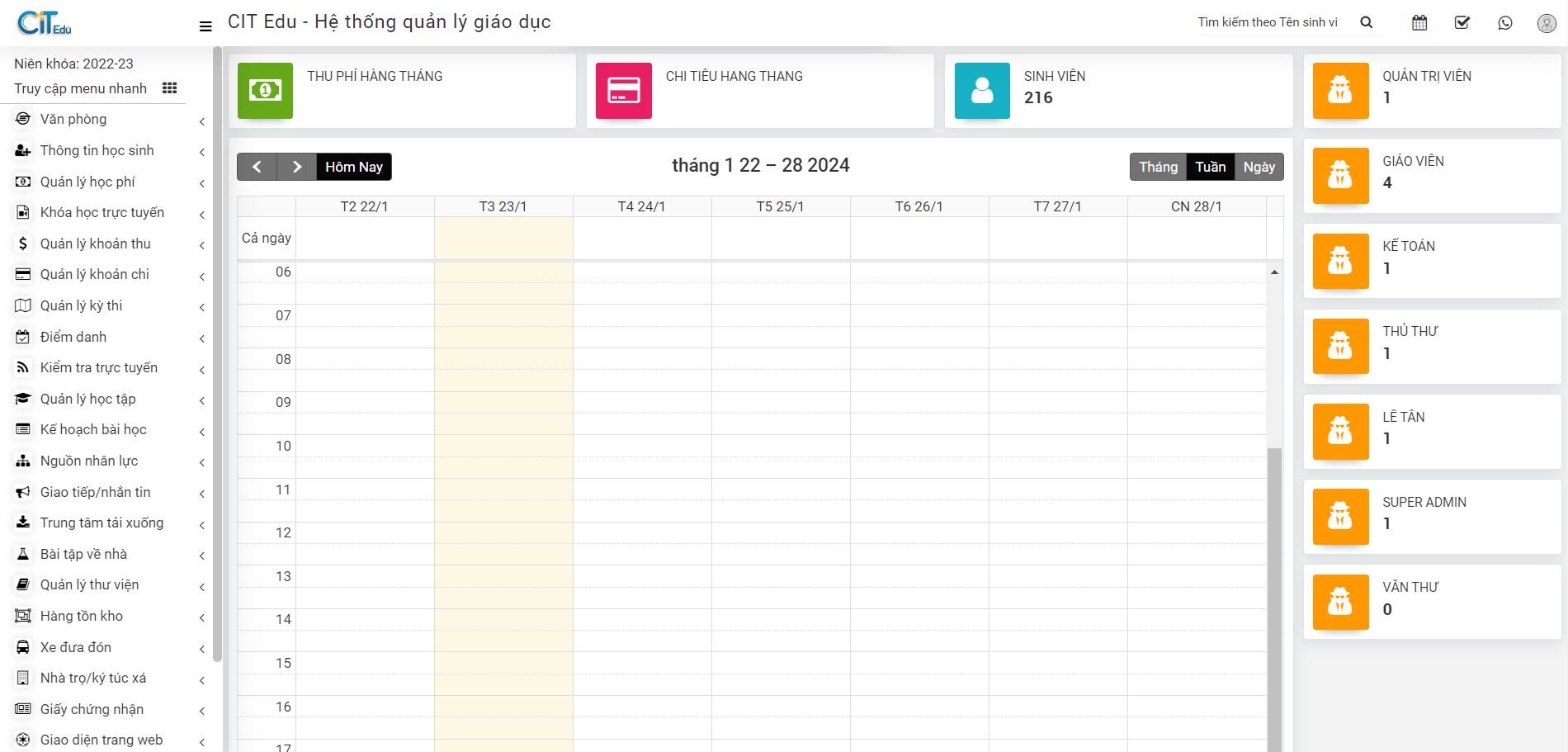Open the Văn phòng menu item

click(73, 119)
